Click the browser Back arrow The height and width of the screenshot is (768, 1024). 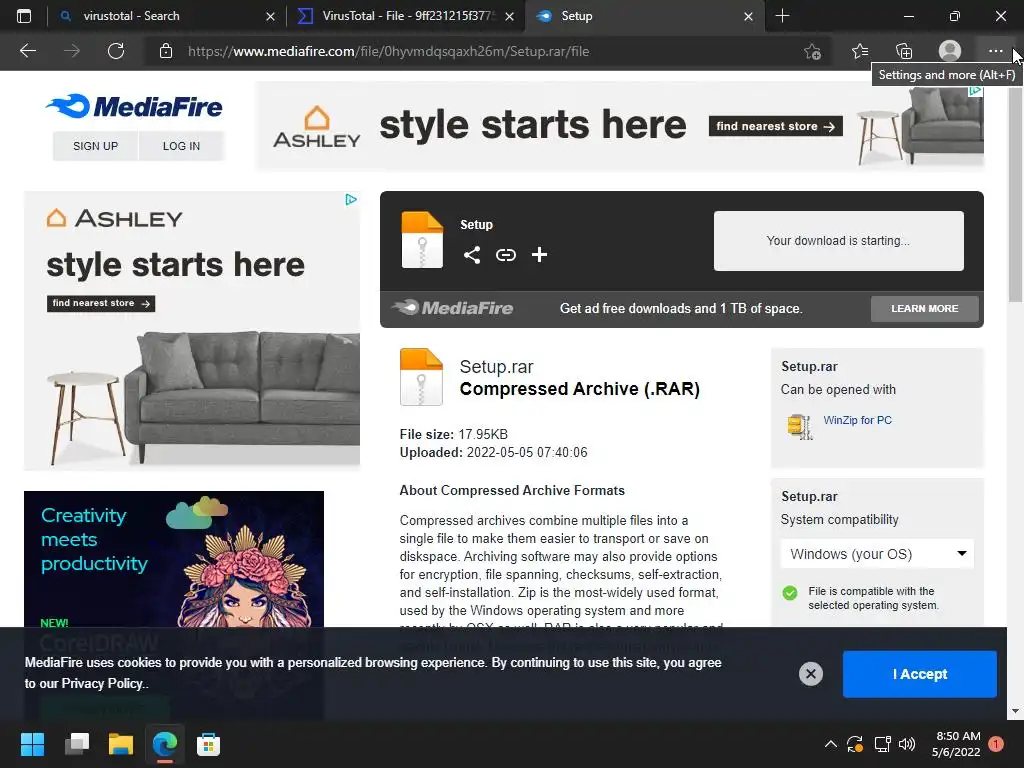[x=28, y=51]
